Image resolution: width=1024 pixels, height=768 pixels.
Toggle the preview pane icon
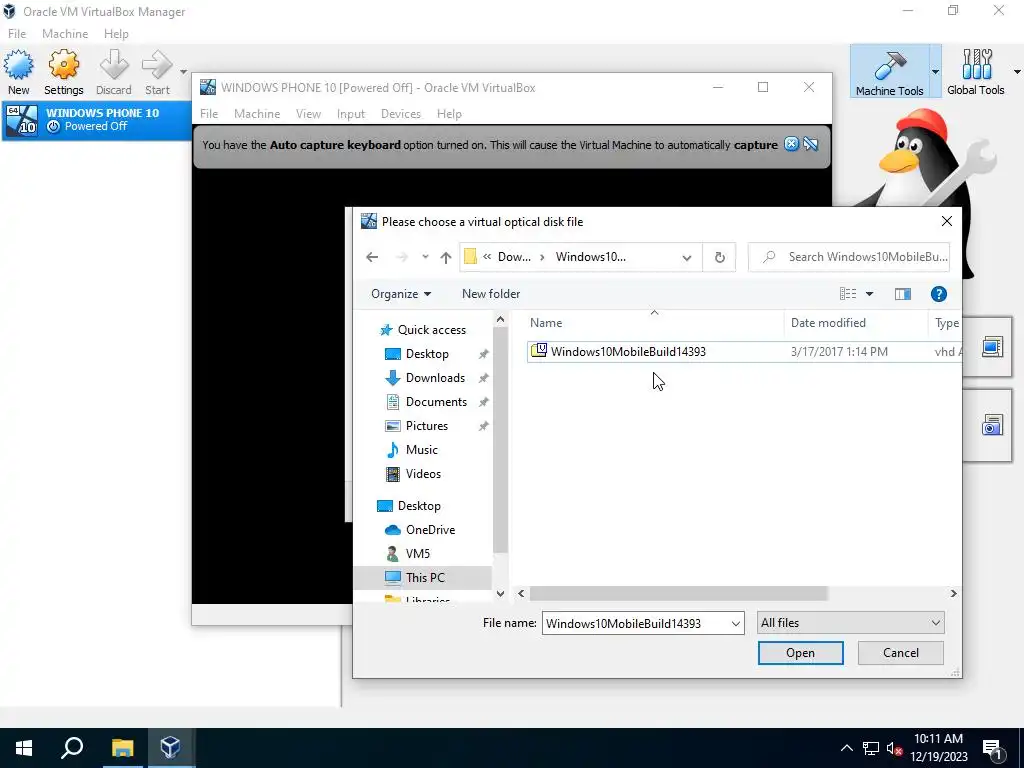tap(903, 294)
